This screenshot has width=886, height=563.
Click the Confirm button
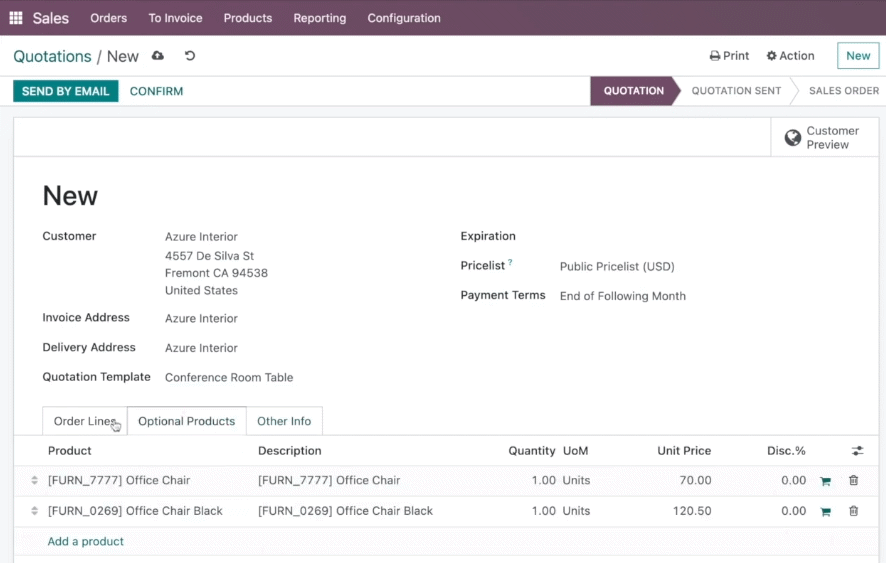tap(157, 91)
